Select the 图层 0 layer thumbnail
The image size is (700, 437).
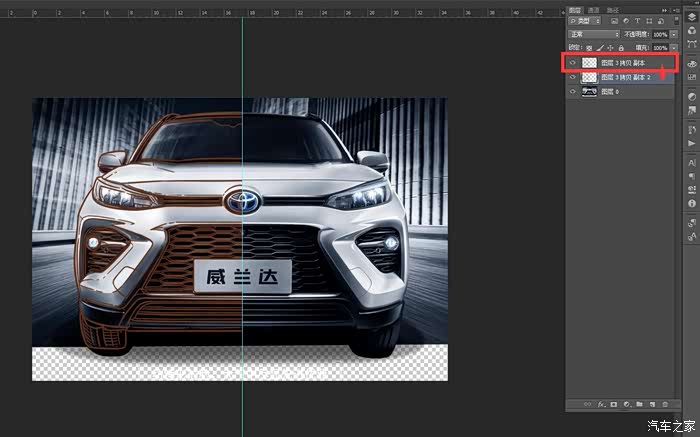589,91
